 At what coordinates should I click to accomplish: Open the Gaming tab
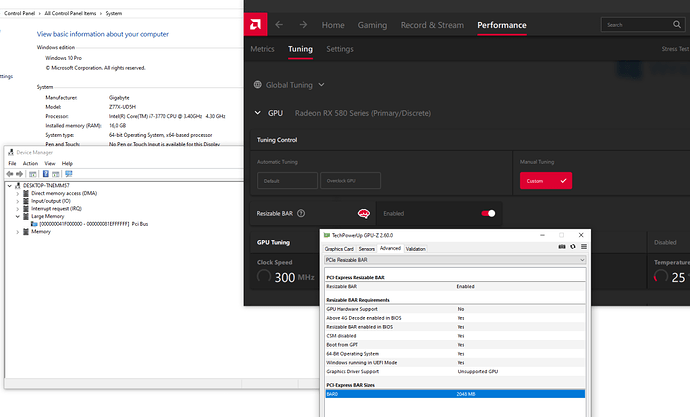coord(372,25)
